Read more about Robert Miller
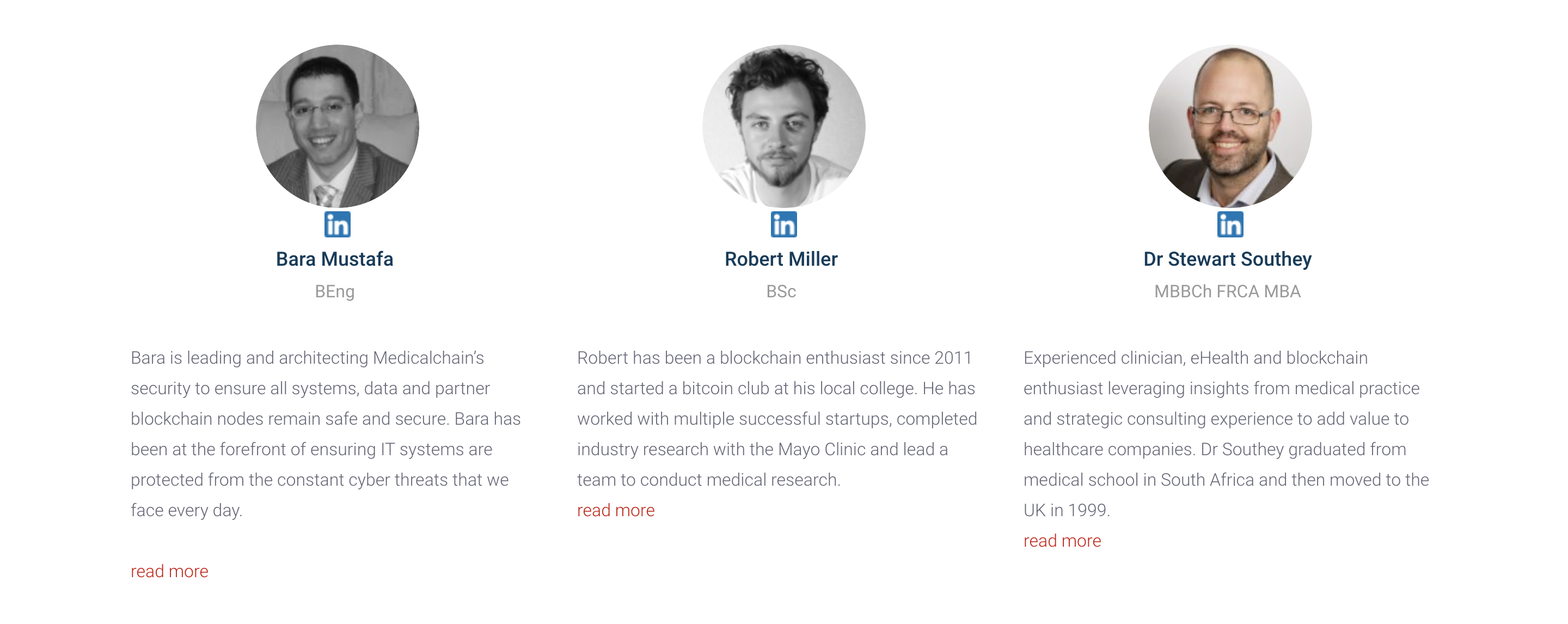Screen dimensions: 1568x624 click(x=615, y=510)
